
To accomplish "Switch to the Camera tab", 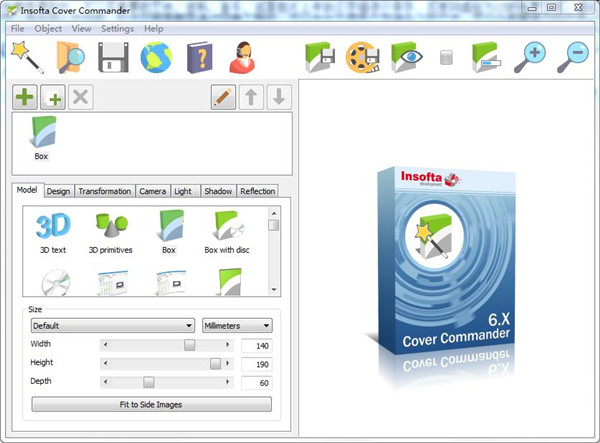I will (152, 191).
